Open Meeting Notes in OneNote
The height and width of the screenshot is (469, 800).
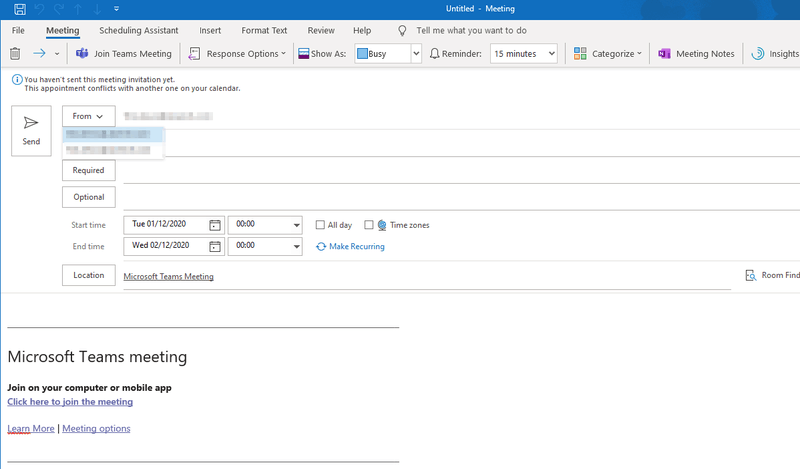pyautogui.click(x=696, y=54)
